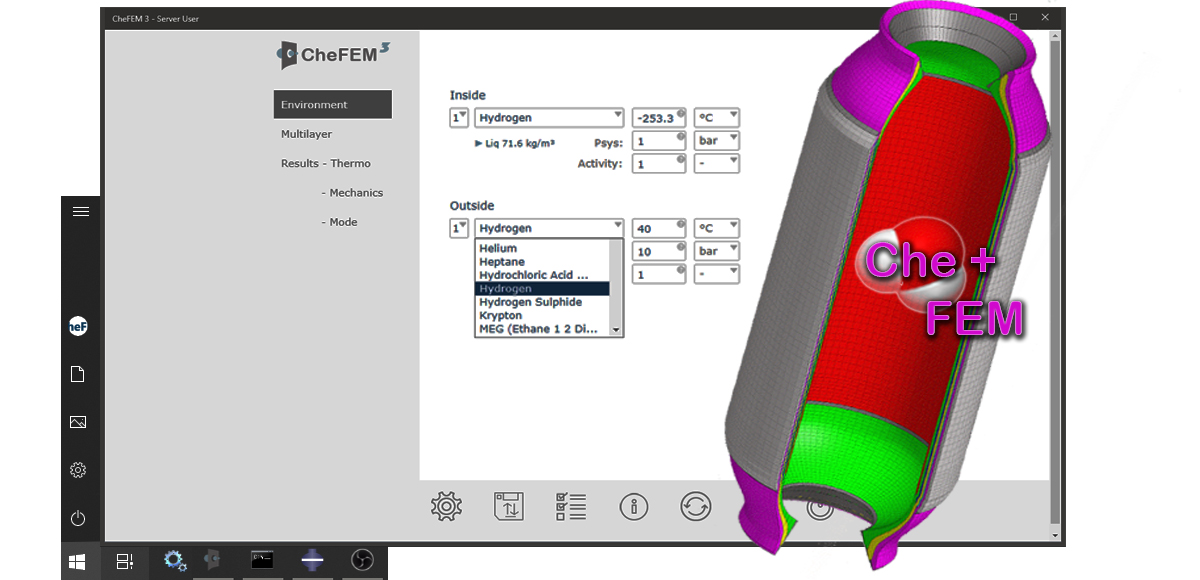
Task: Click the Outside pressure field showing 10
Action: pyautogui.click(x=659, y=252)
